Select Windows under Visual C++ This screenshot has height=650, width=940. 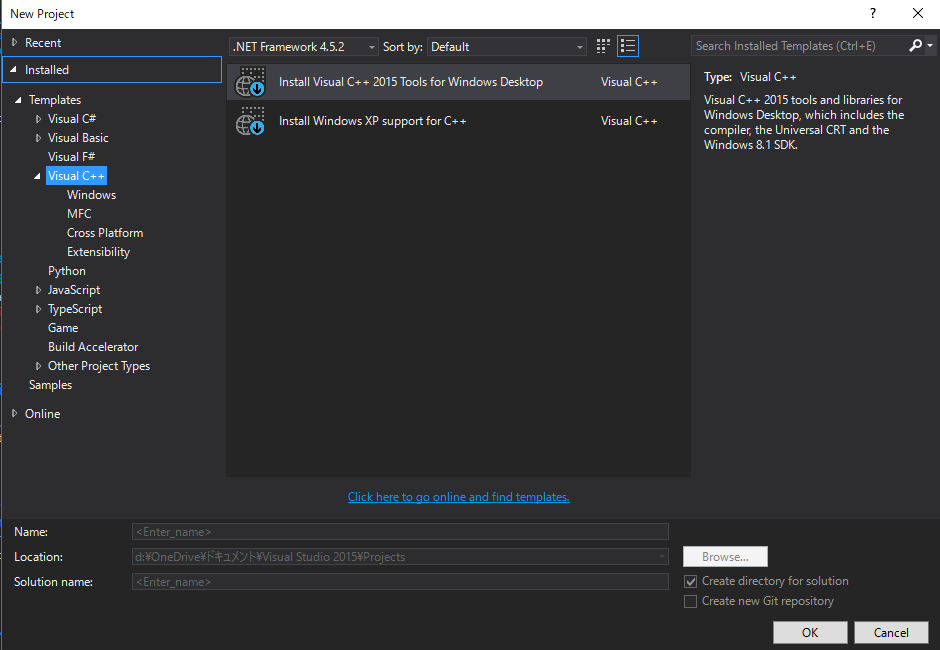pos(91,195)
